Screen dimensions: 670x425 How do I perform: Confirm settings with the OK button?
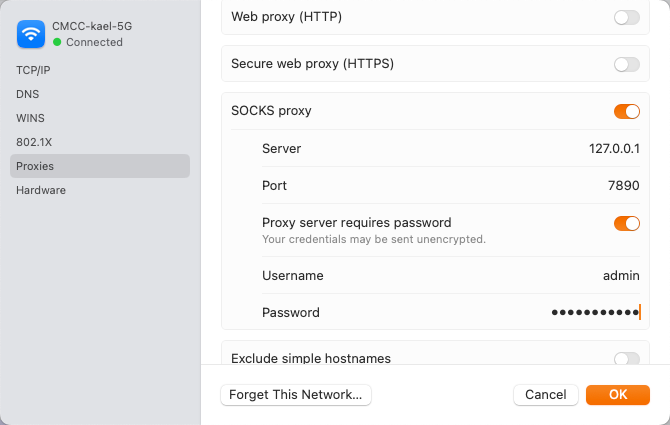[x=618, y=395]
